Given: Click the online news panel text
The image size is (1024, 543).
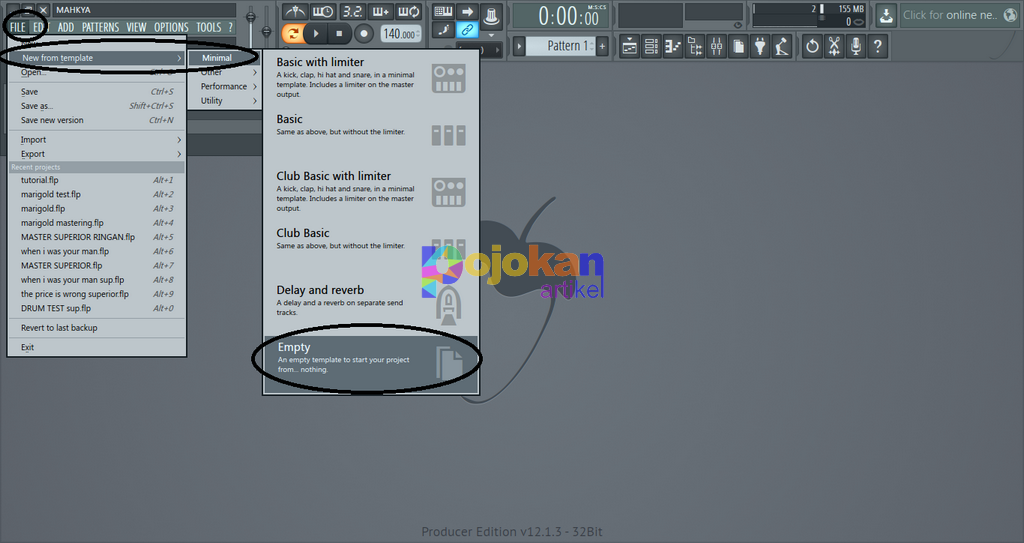Looking at the screenshot, I should click(x=950, y=15).
